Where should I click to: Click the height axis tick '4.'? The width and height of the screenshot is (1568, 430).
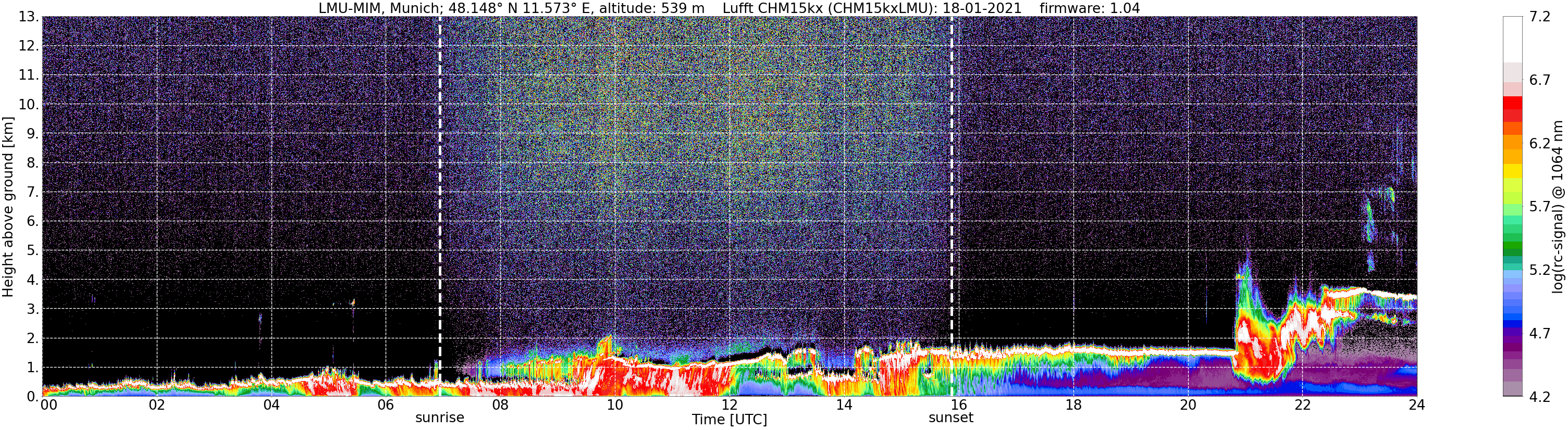(x=32, y=280)
